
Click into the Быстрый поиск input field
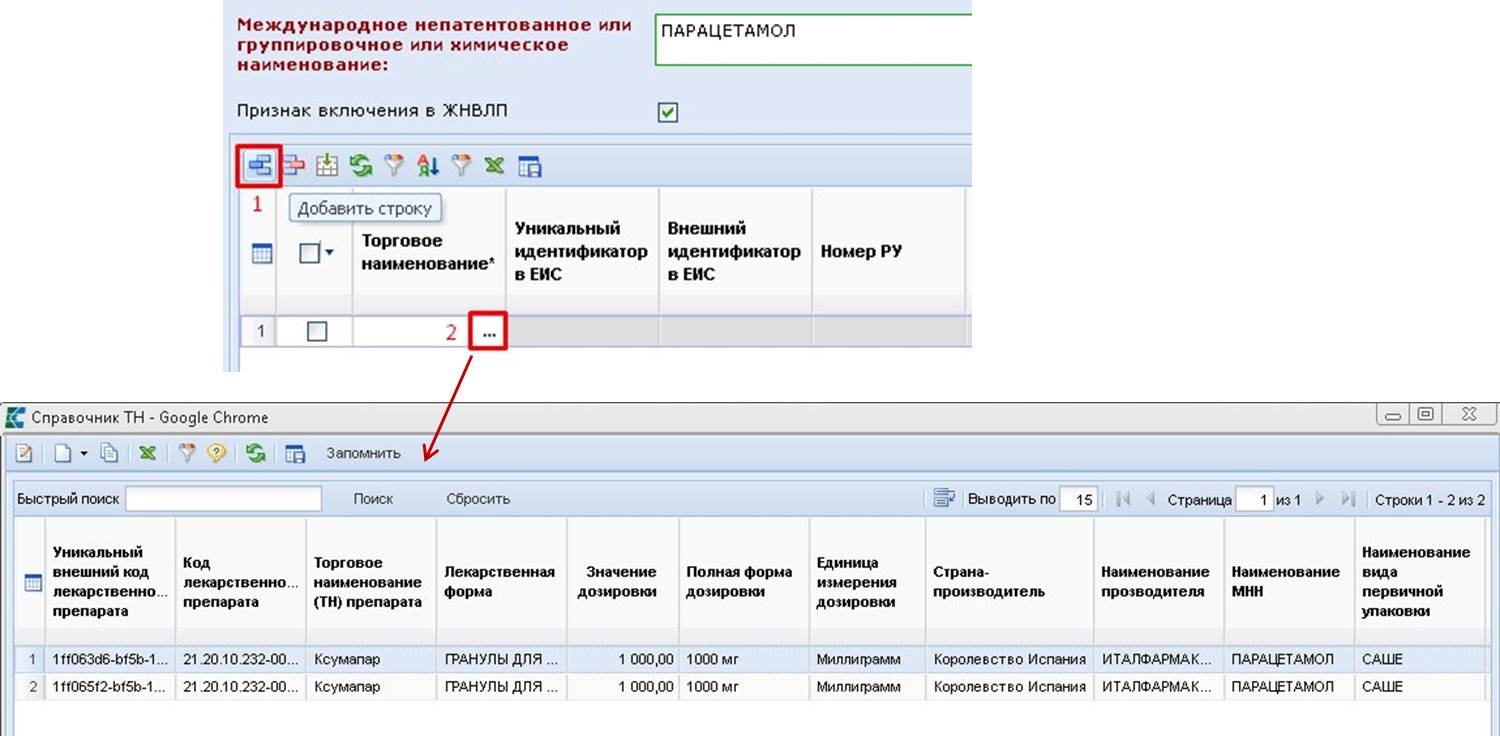pyautogui.click(x=223, y=498)
